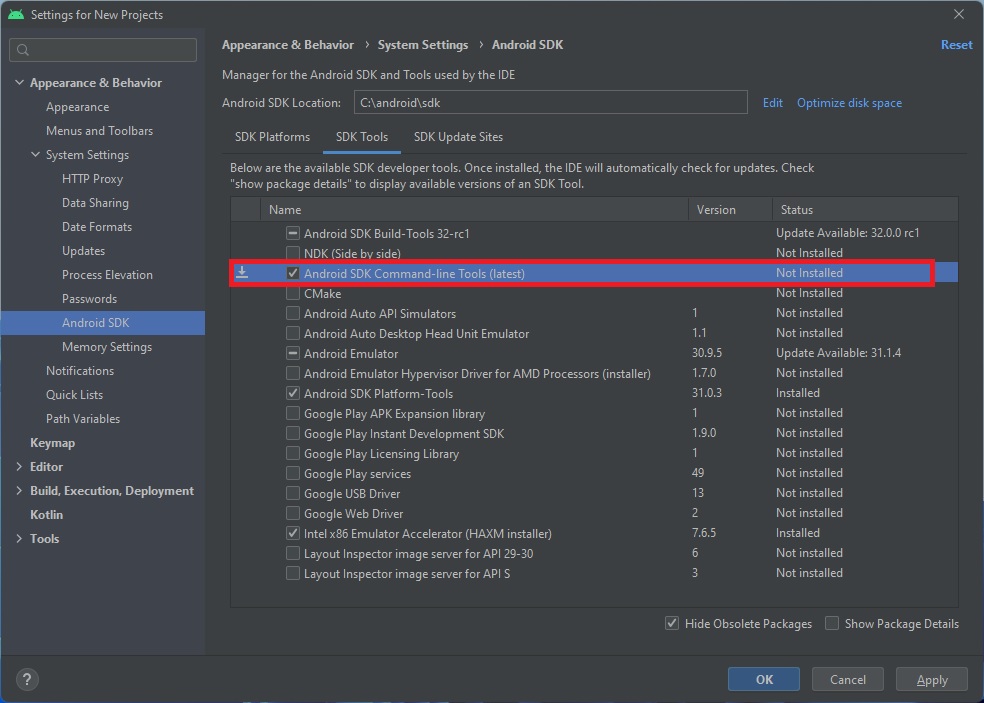Click the help question mark icon
Screen dimensions: 984x703
(26, 679)
